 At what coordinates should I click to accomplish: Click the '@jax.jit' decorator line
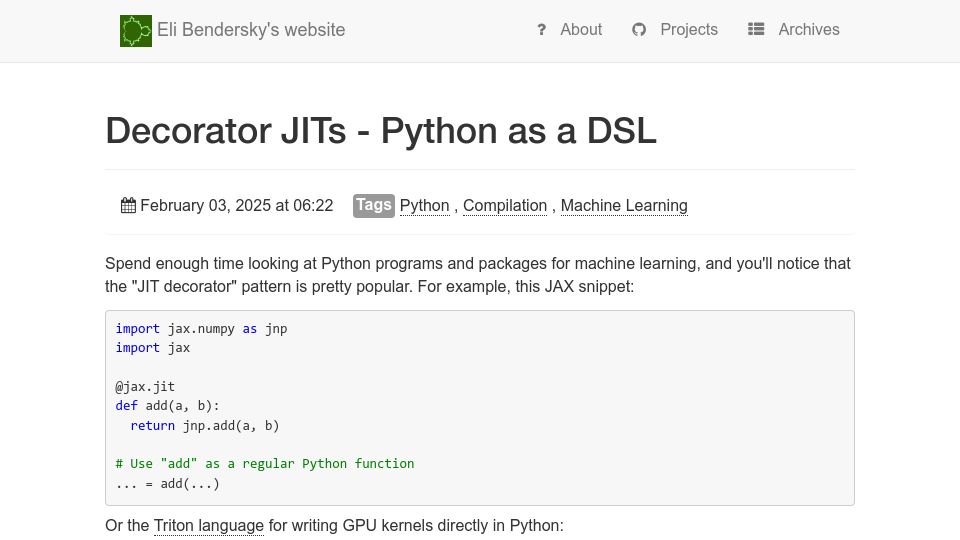coord(145,387)
